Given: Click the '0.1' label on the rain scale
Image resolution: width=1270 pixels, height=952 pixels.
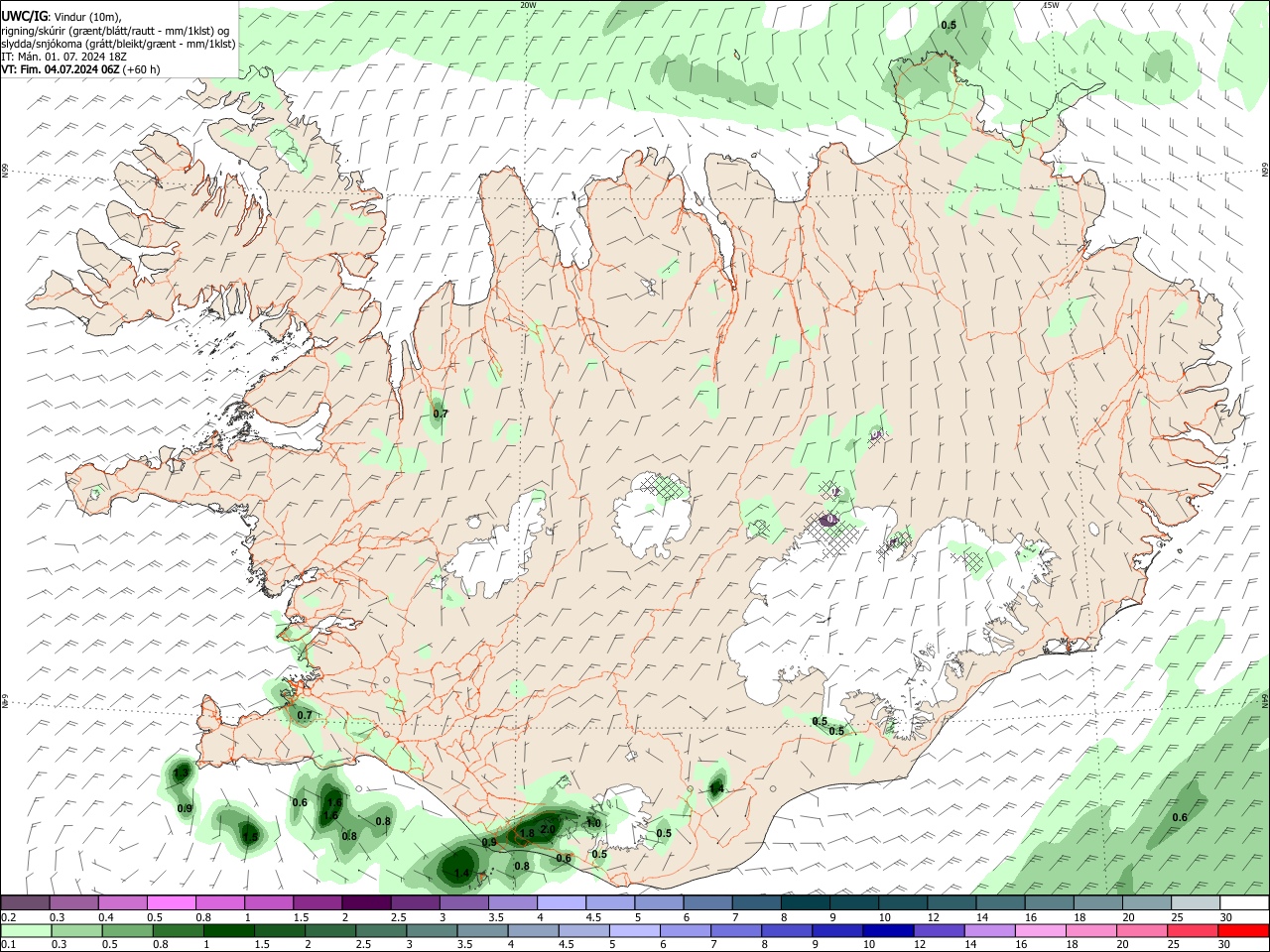Looking at the screenshot, I should (9, 945).
